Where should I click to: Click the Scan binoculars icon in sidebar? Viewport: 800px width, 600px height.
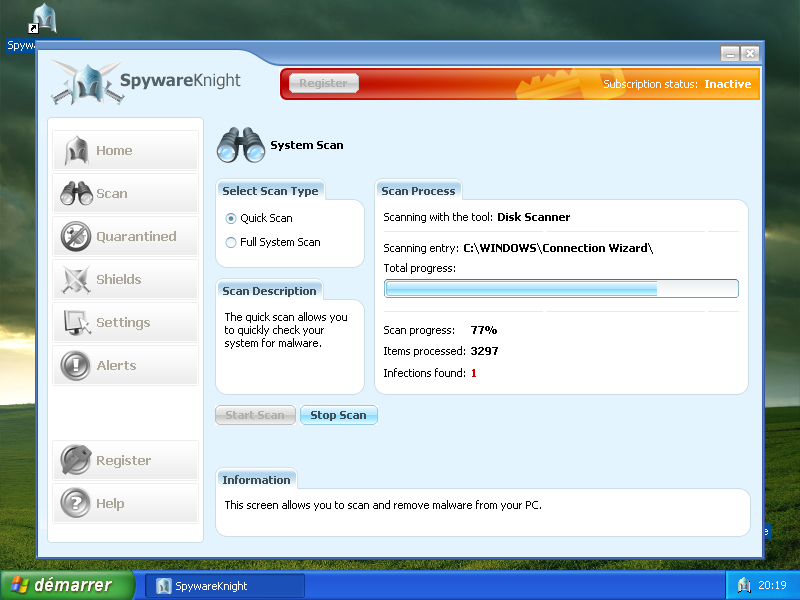[x=76, y=193]
